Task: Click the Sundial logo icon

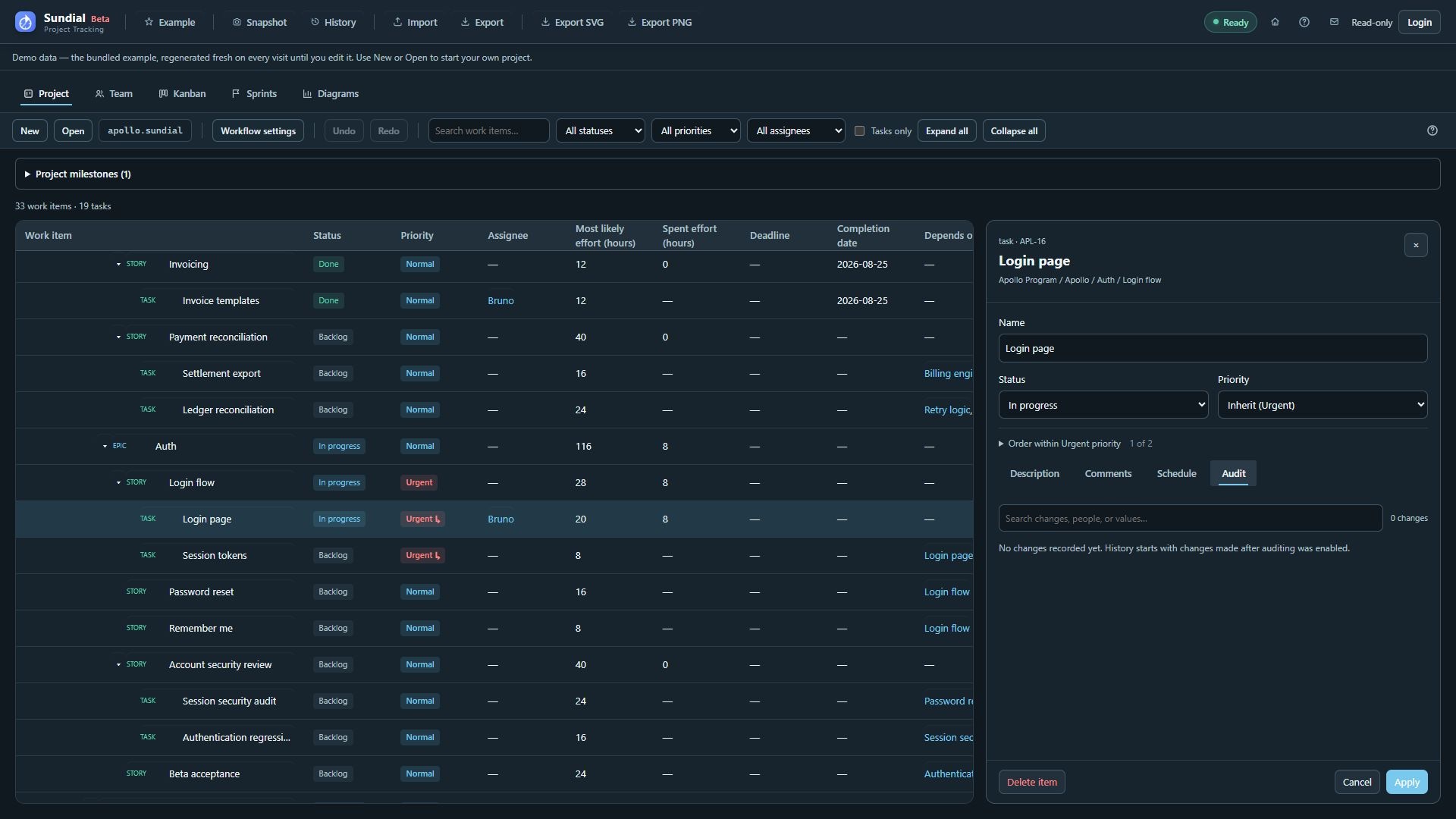Action: coord(25,22)
